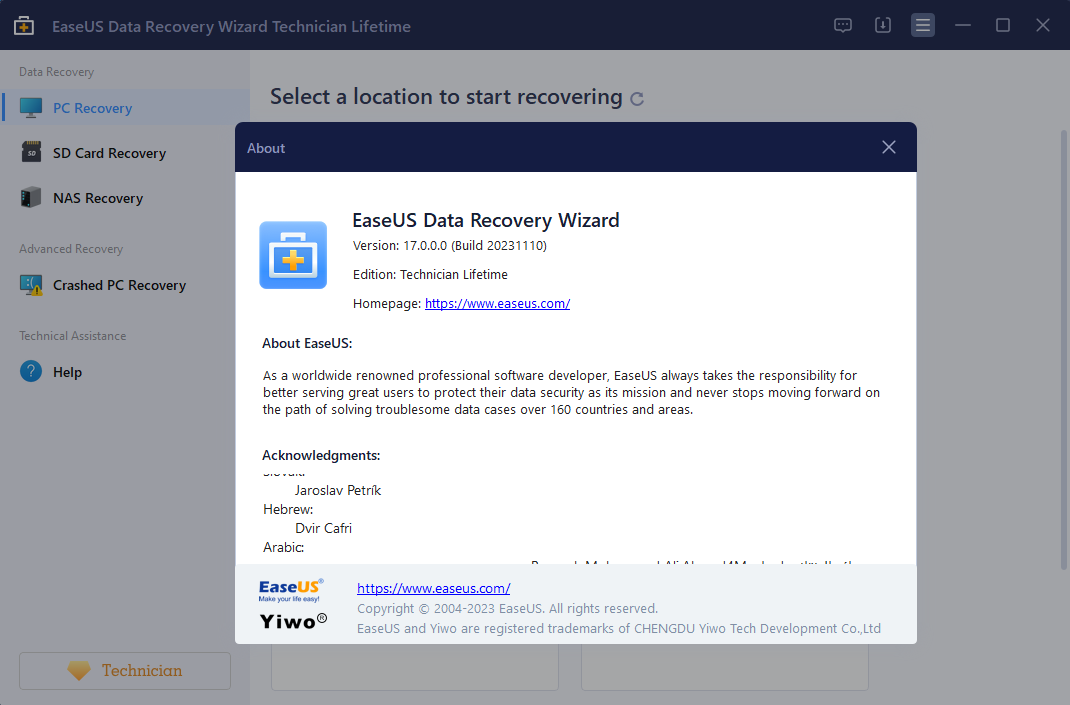Screen dimensions: 1070x705
Task: Open NAS Recovery in sidebar
Action: [126, 198]
